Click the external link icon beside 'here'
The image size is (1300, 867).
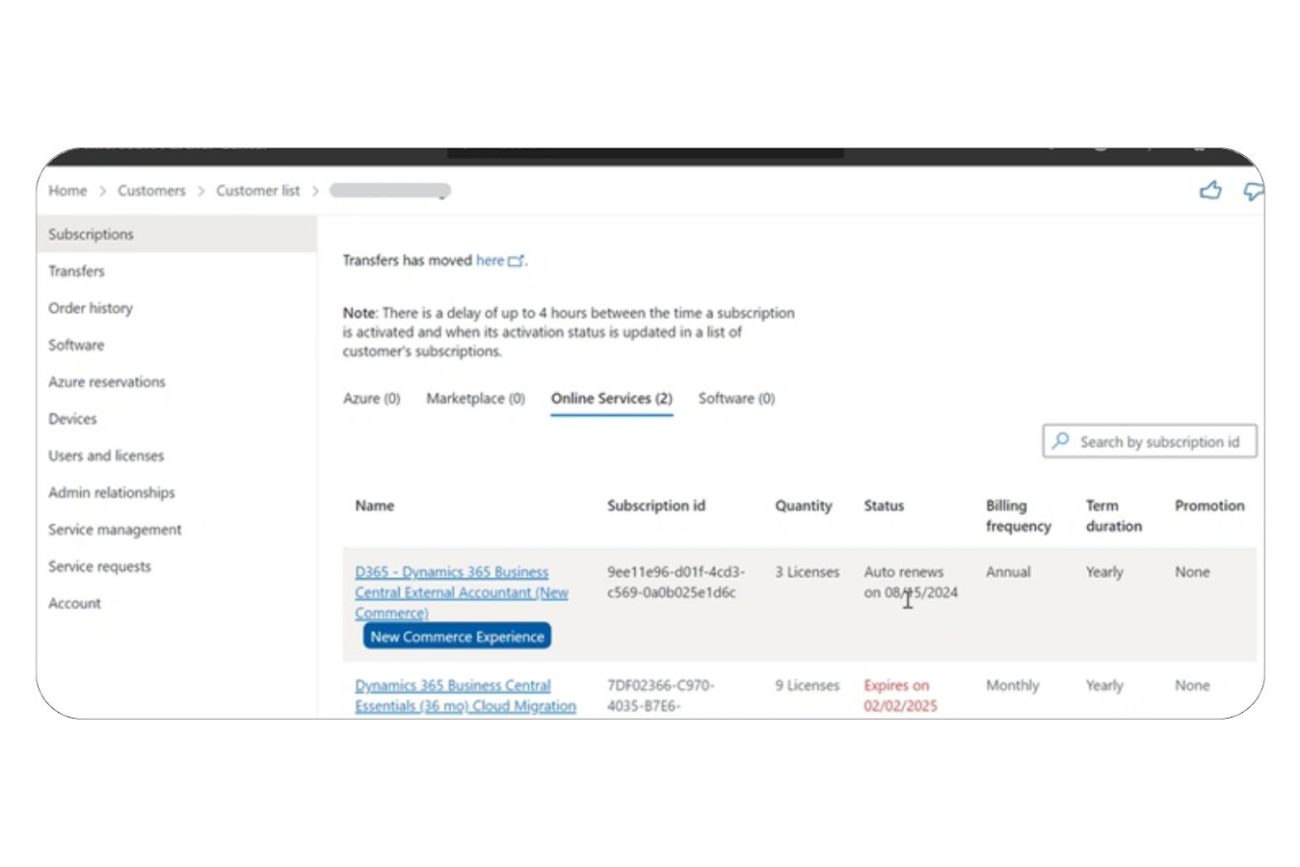click(516, 261)
